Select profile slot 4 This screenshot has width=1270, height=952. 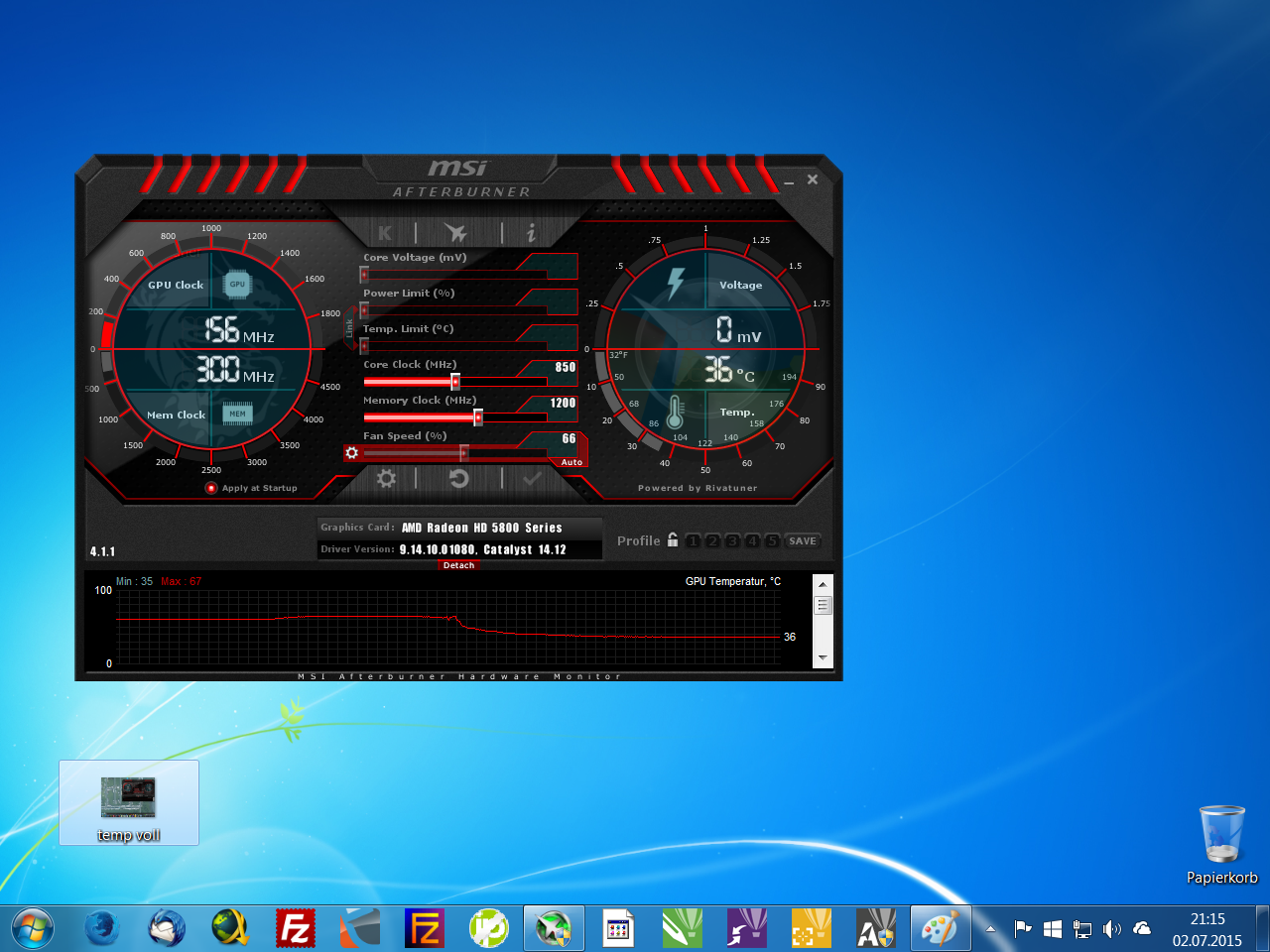click(752, 540)
